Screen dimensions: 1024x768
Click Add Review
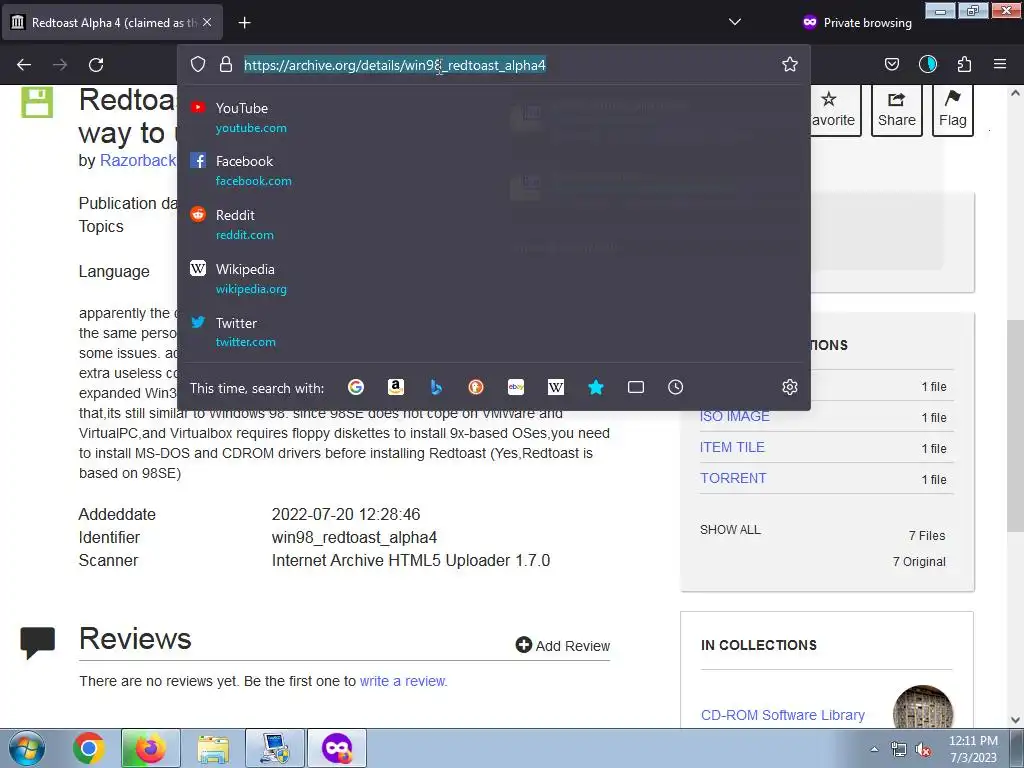click(x=562, y=645)
